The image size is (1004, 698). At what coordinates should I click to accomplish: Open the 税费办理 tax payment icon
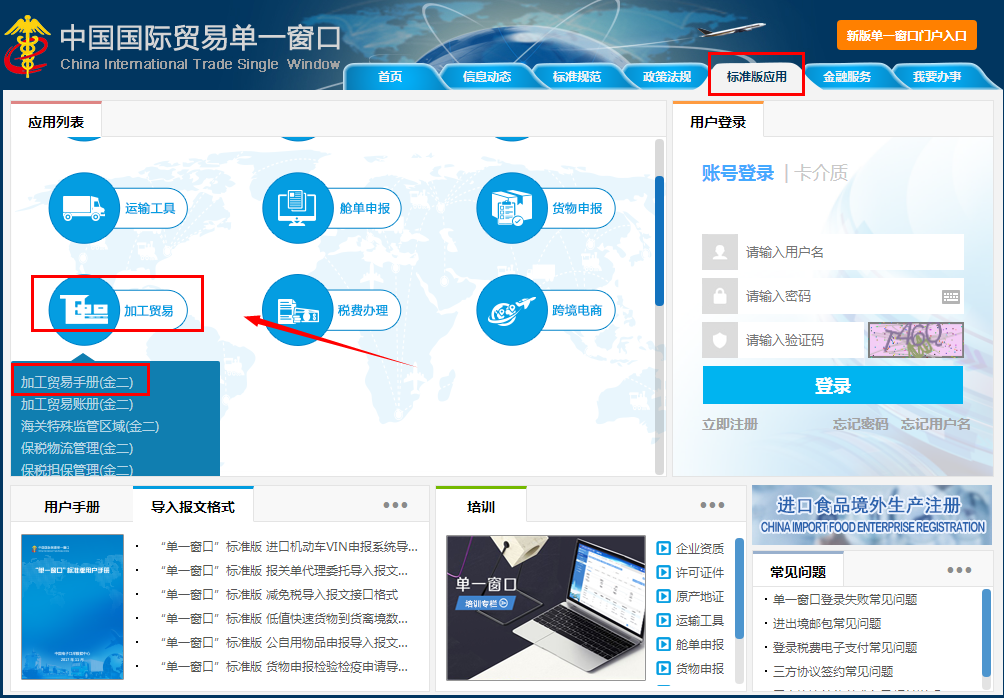(x=298, y=310)
